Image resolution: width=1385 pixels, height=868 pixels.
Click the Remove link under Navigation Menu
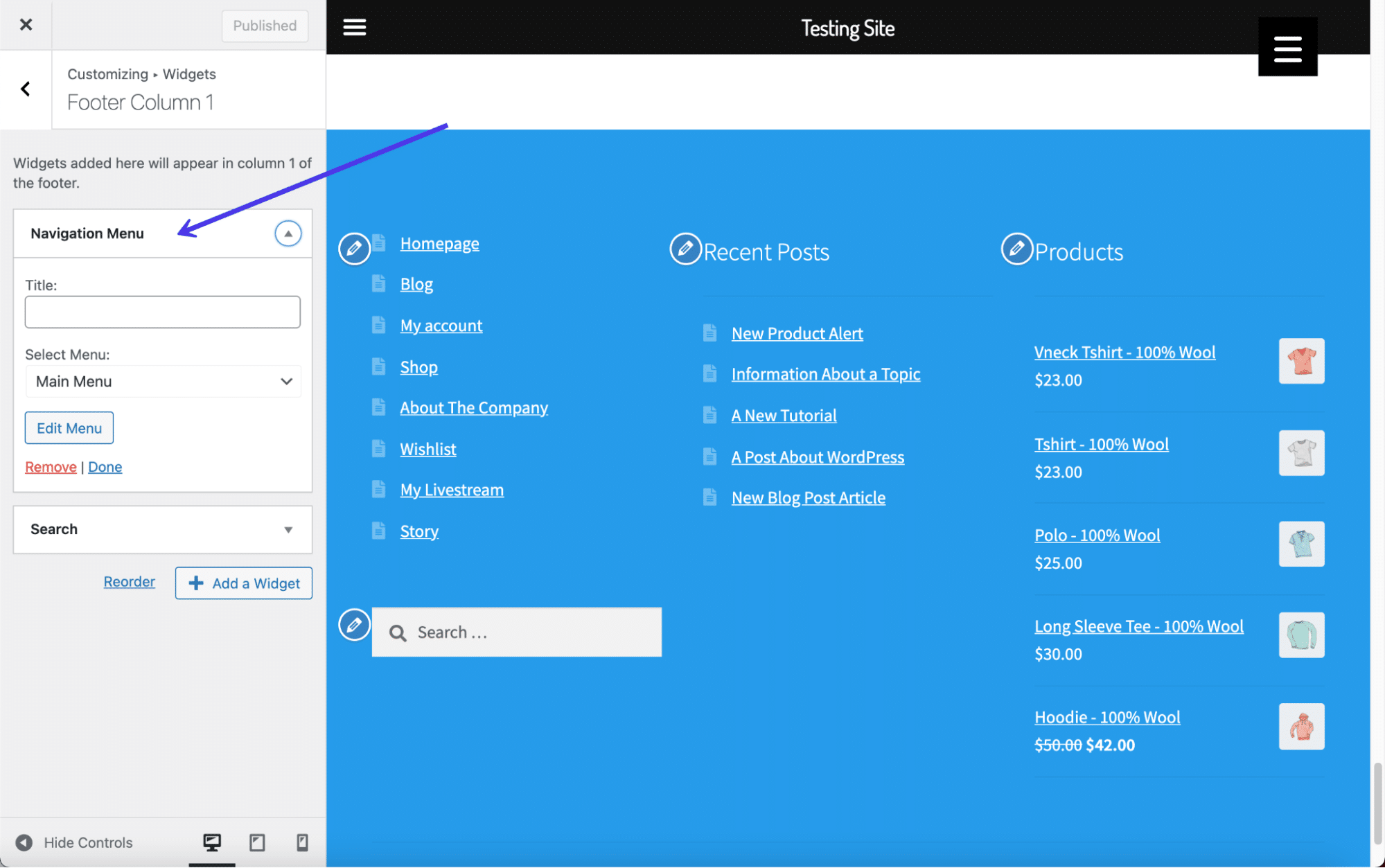point(49,466)
